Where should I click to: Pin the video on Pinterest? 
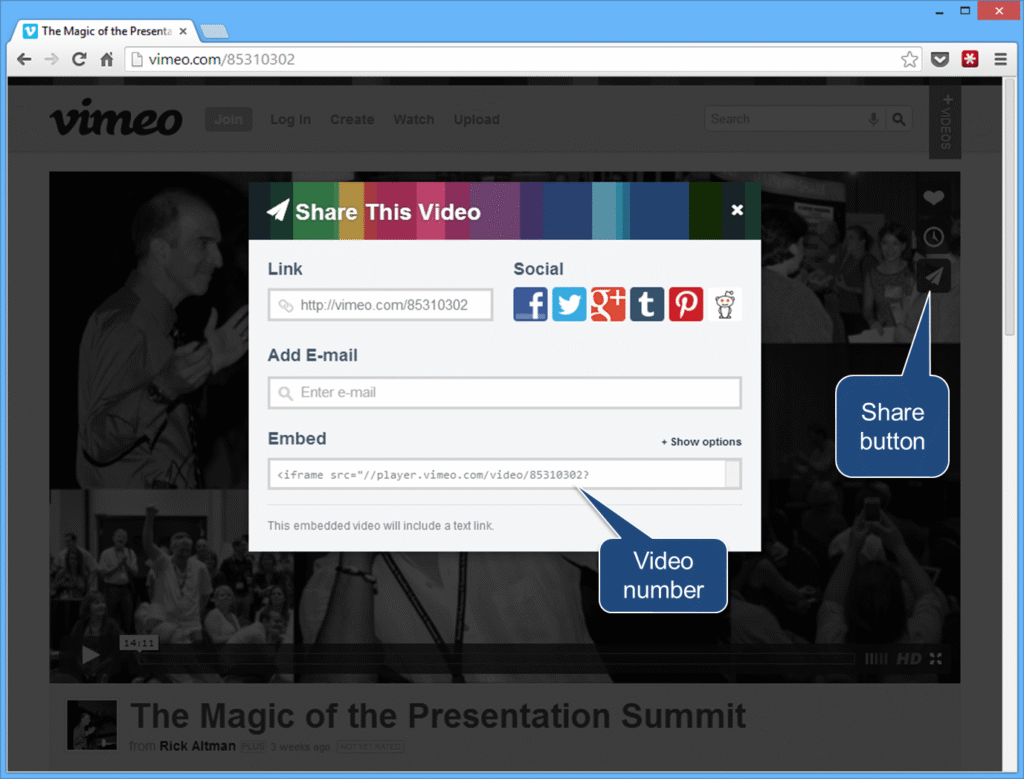pyautogui.click(x=686, y=304)
